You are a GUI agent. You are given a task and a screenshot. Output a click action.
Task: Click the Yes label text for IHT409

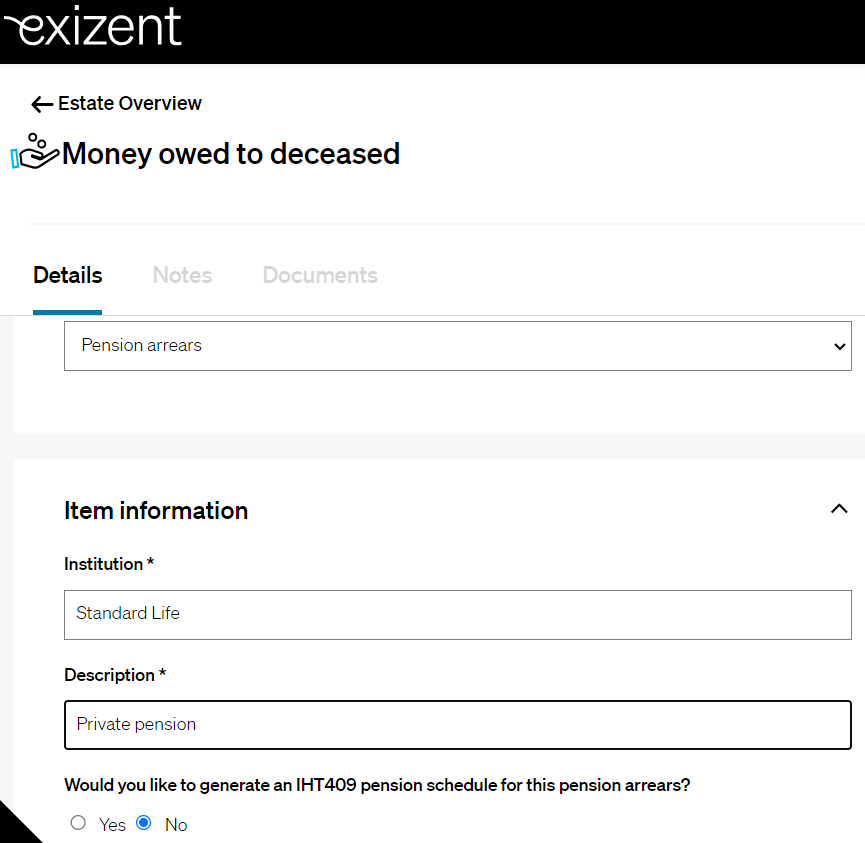(x=112, y=825)
